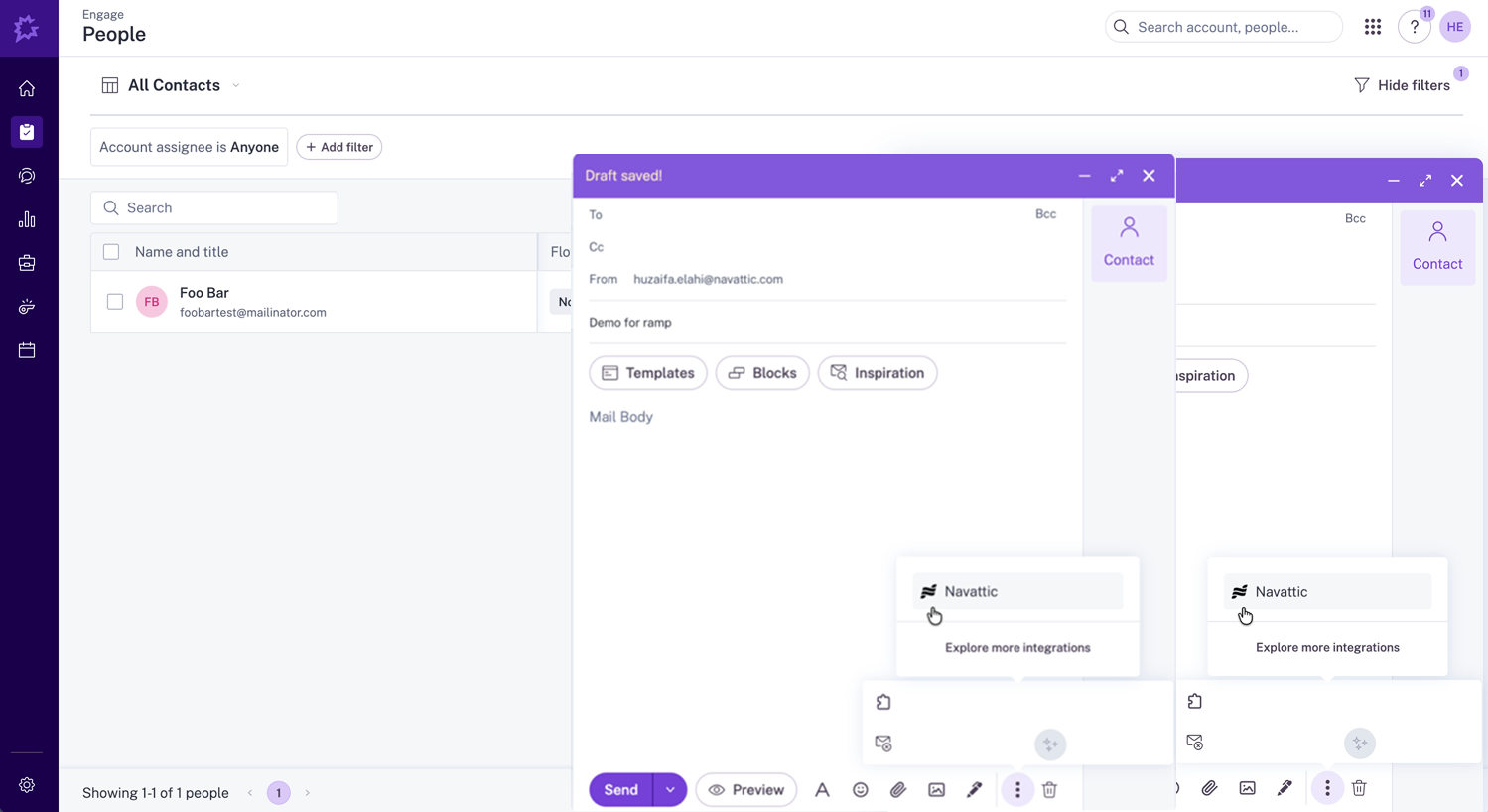Click page 1 in pagination

point(279,793)
